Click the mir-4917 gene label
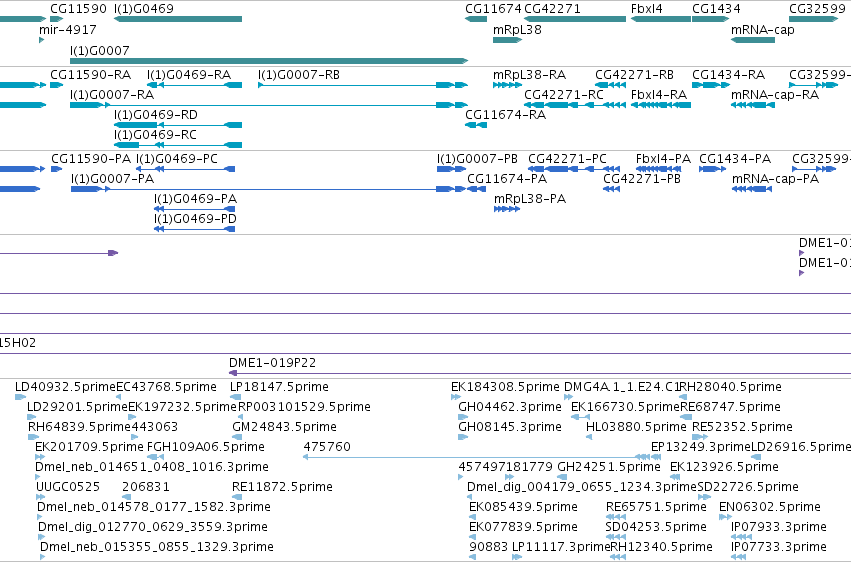The image size is (851, 562). coord(68,29)
